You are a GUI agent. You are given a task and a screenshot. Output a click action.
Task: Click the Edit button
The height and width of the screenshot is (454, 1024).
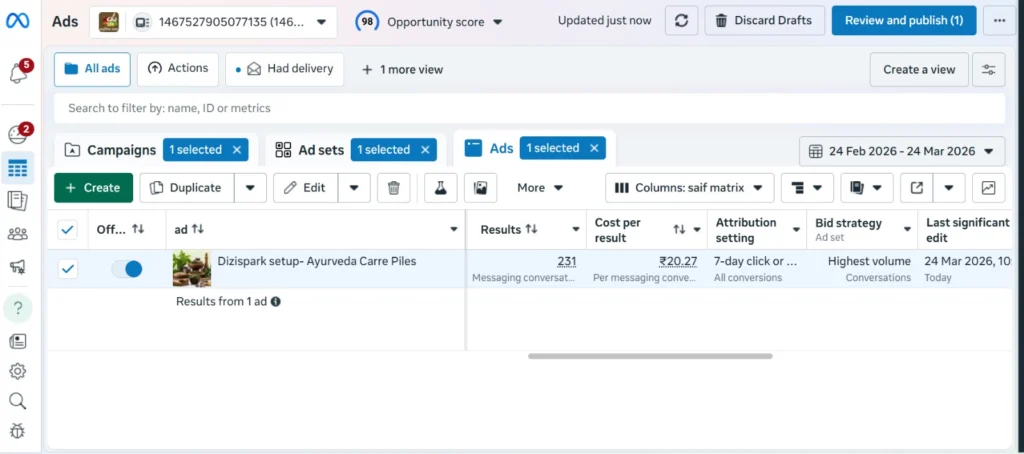click(306, 188)
